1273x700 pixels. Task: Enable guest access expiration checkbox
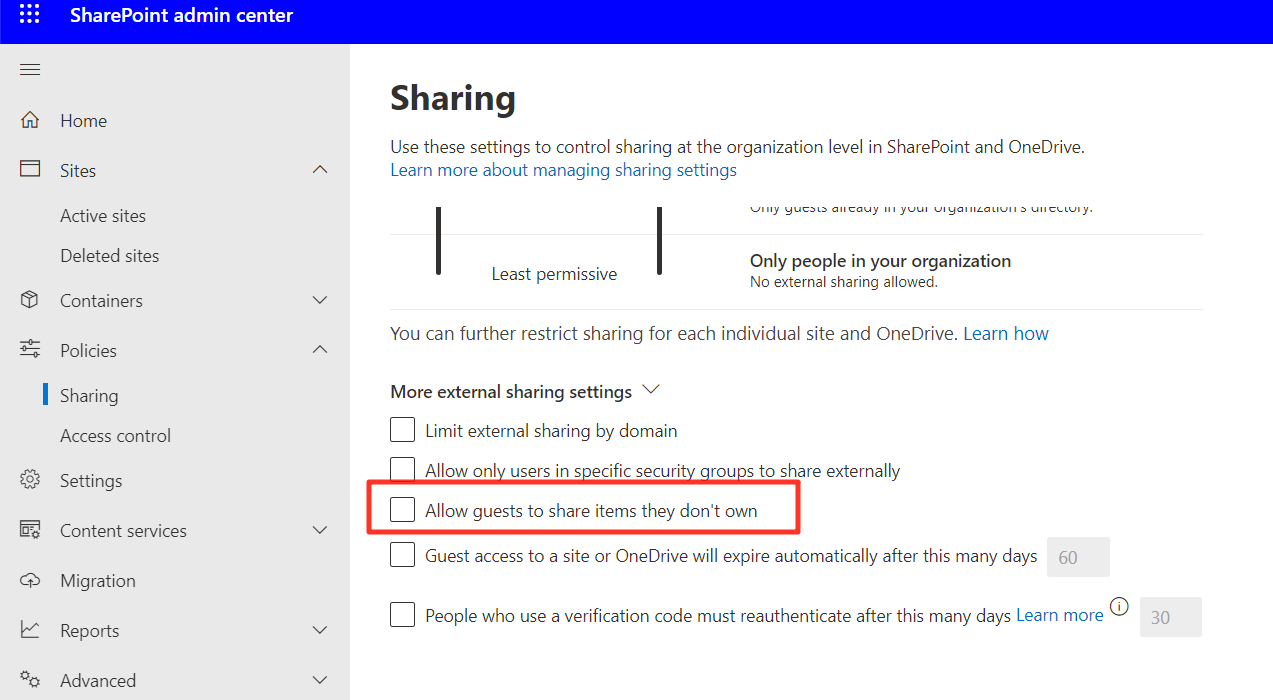tap(402, 555)
